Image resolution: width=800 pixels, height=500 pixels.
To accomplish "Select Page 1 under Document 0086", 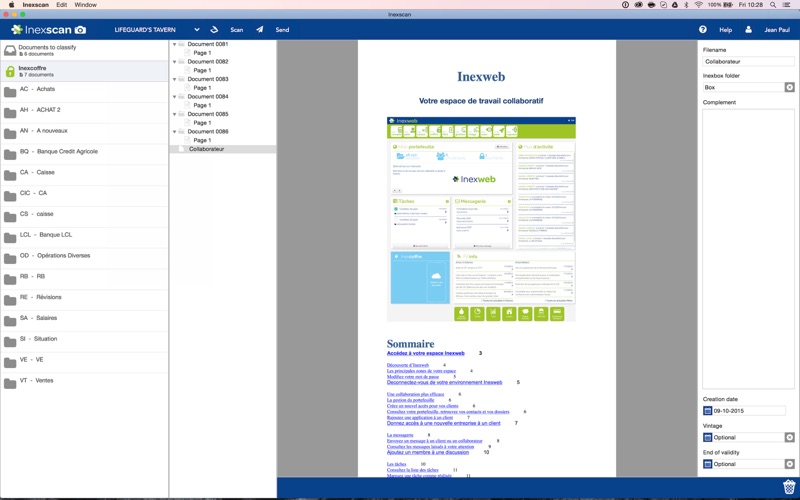I will (x=202, y=140).
